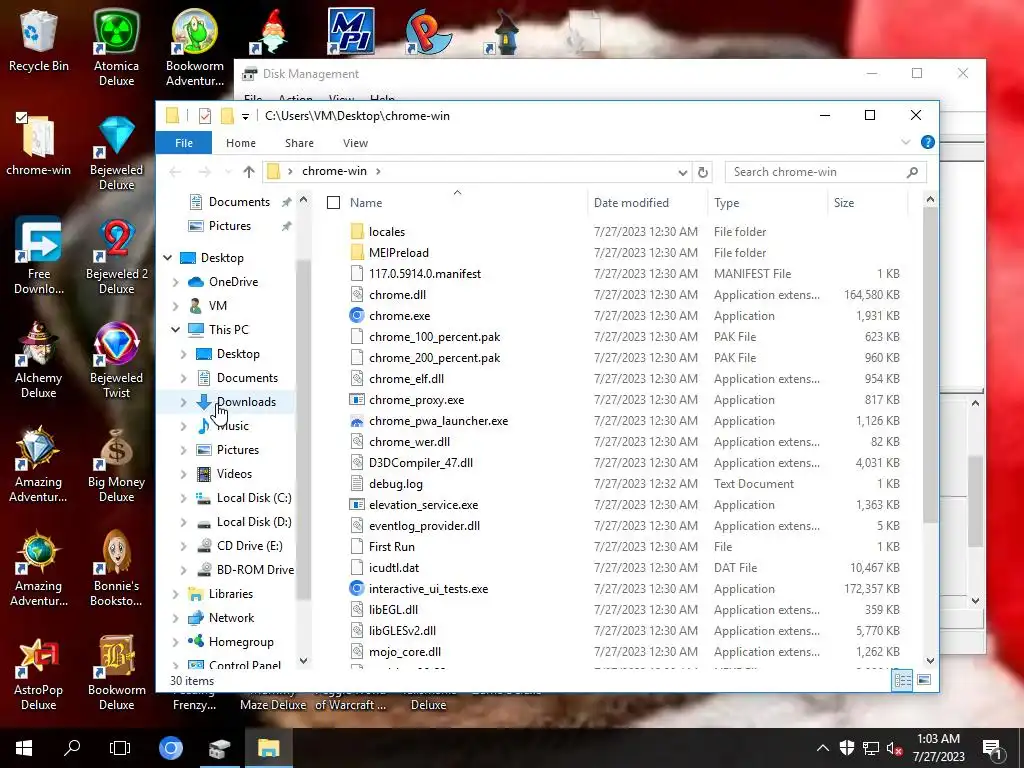Select the chrome.exe application icon
The height and width of the screenshot is (768, 1024).
tap(357, 315)
